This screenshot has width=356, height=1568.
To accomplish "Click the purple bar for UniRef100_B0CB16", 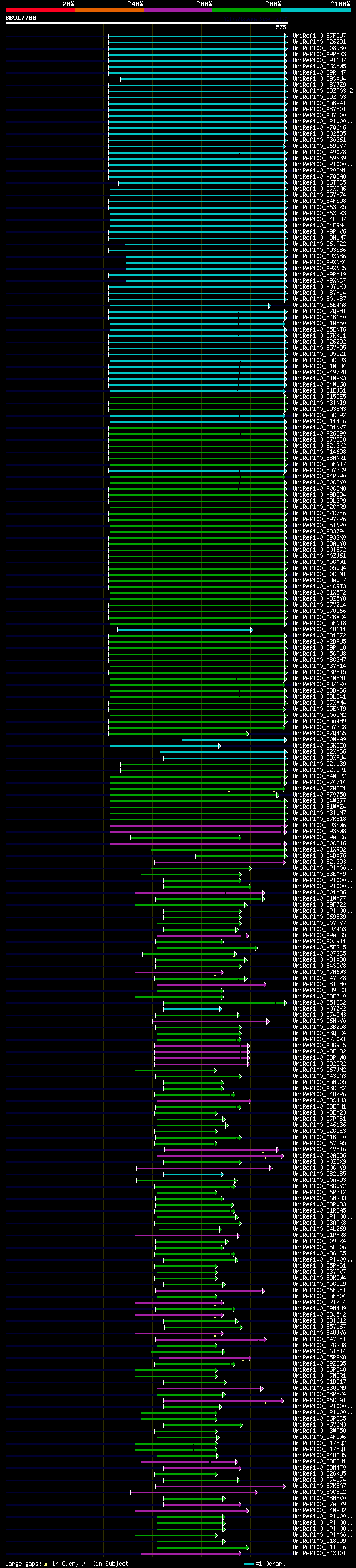I will point(199,844).
